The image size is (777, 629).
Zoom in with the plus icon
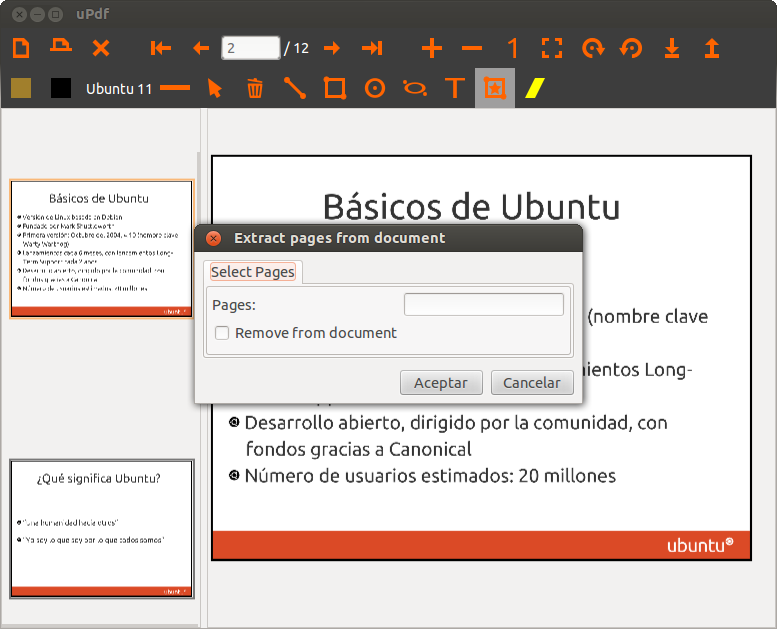[x=432, y=48]
